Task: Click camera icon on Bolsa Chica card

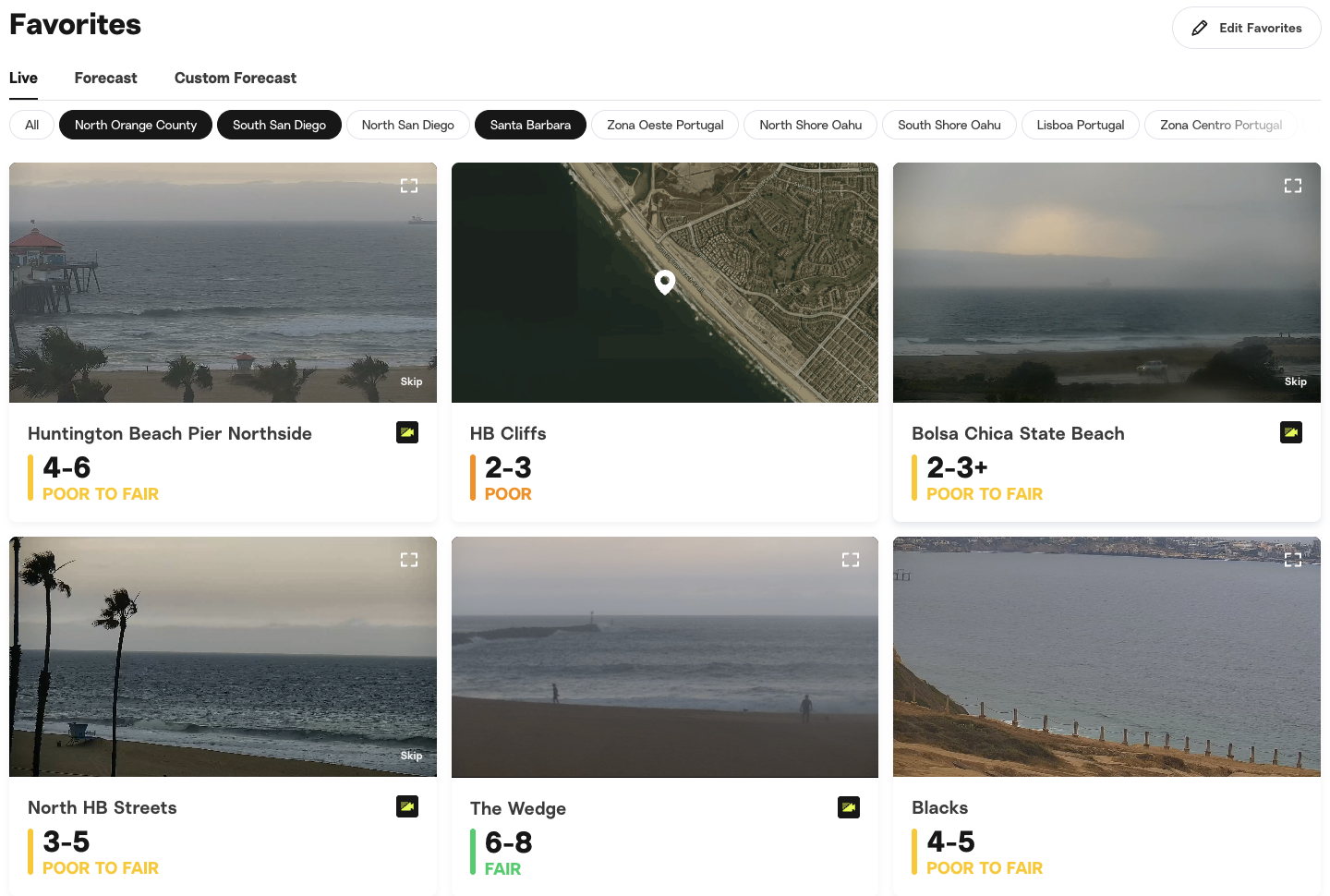Action: pyautogui.click(x=1291, y=432)
